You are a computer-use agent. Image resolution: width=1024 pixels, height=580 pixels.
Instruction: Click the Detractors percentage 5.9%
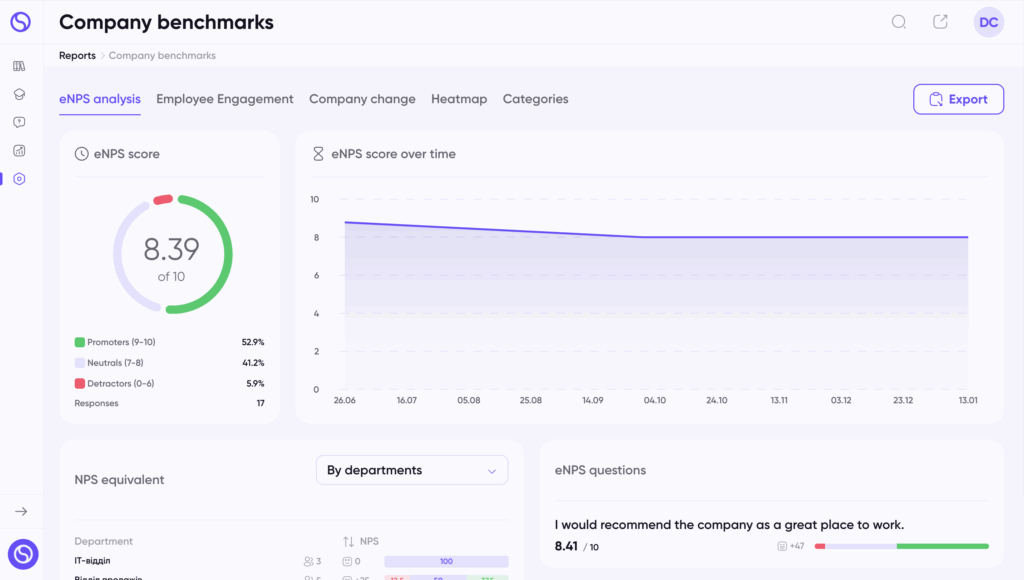(255, 383)
